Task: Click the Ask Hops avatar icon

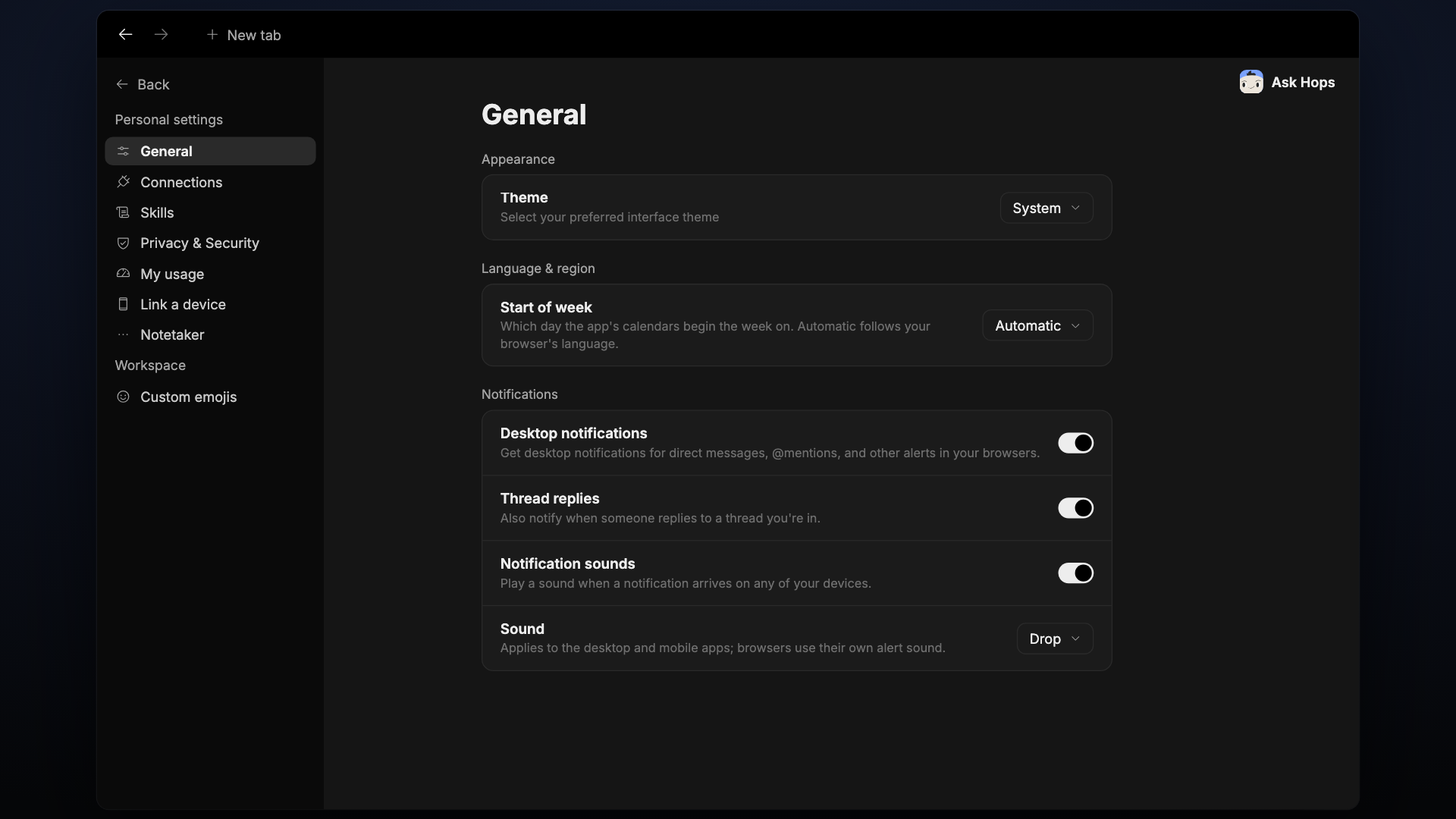Action: click(x=1251, y=82)
